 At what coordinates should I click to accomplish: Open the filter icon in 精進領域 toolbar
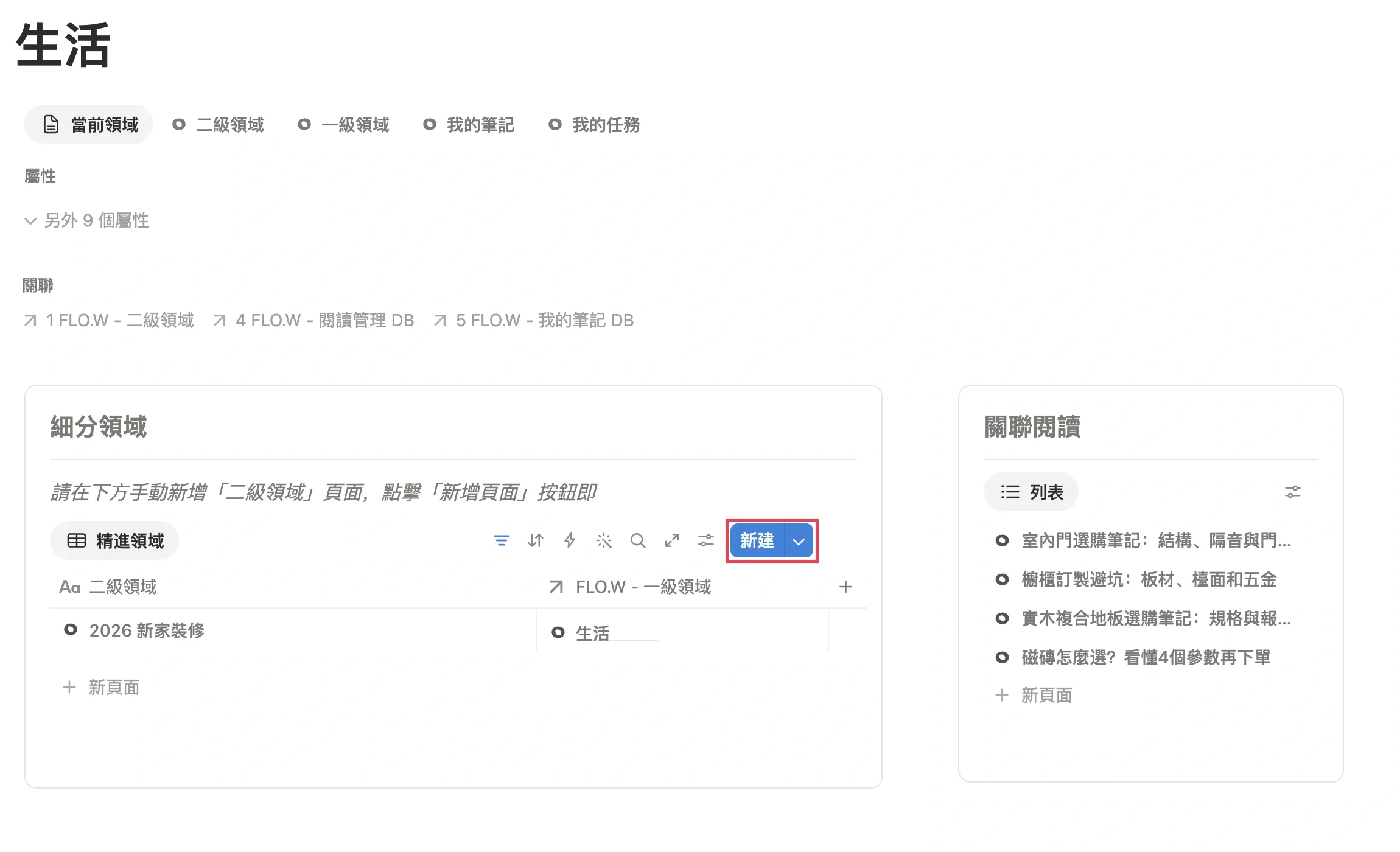click(x=501, y=540)
